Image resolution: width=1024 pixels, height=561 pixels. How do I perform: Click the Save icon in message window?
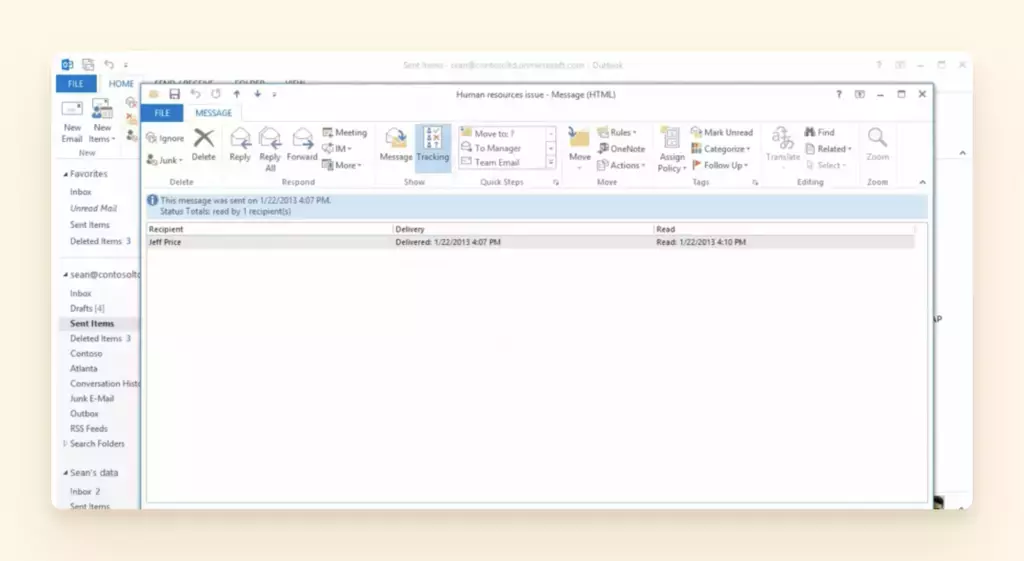point(174,94)
